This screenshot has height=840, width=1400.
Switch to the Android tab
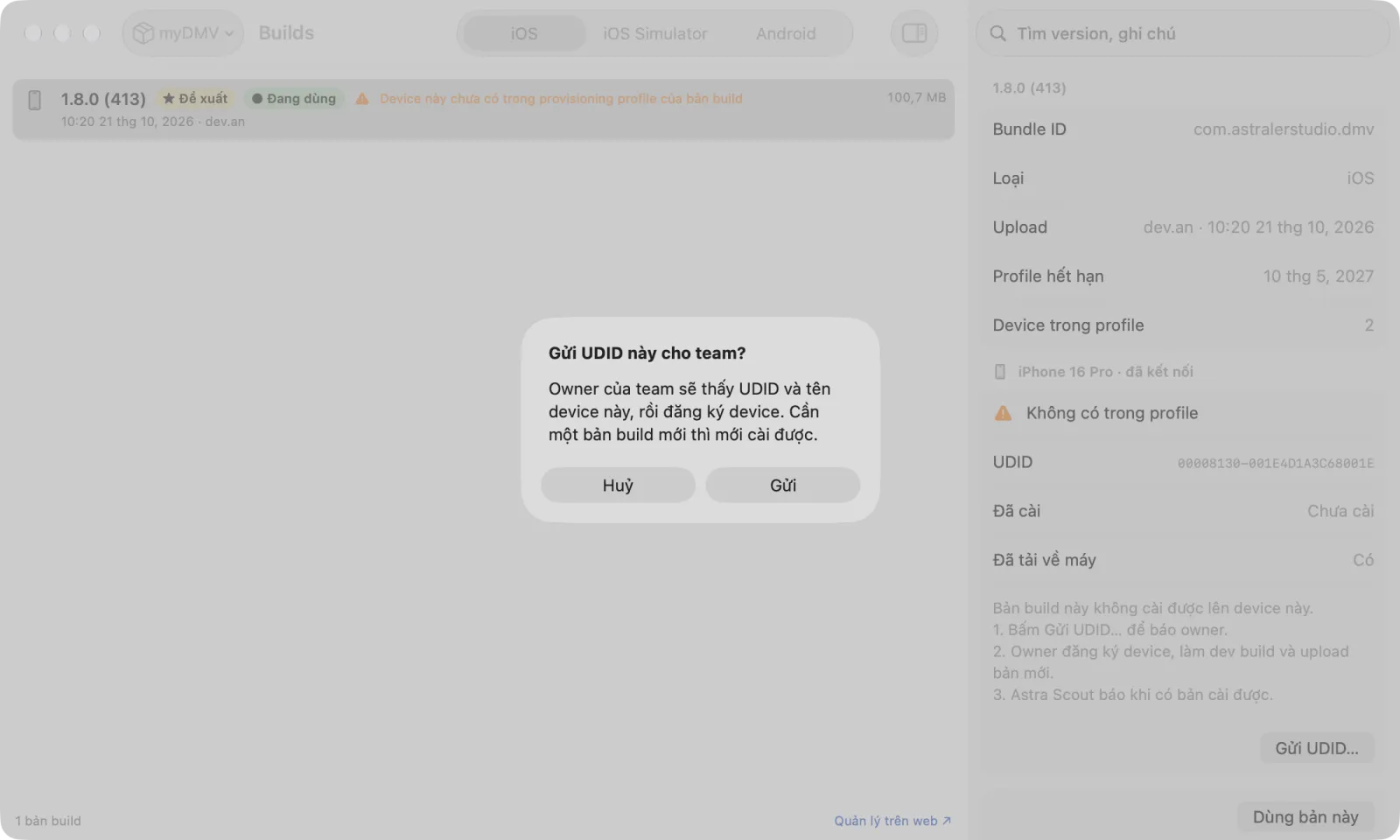click(x=786, y=33)
